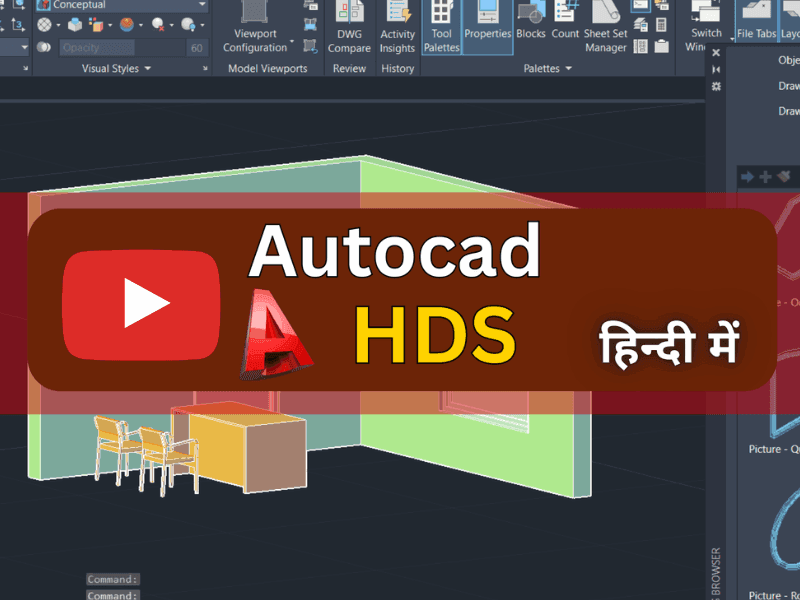Expand the face-colors dropdown arrow
The image size is (800, 600).
click(x=110, y=25)
